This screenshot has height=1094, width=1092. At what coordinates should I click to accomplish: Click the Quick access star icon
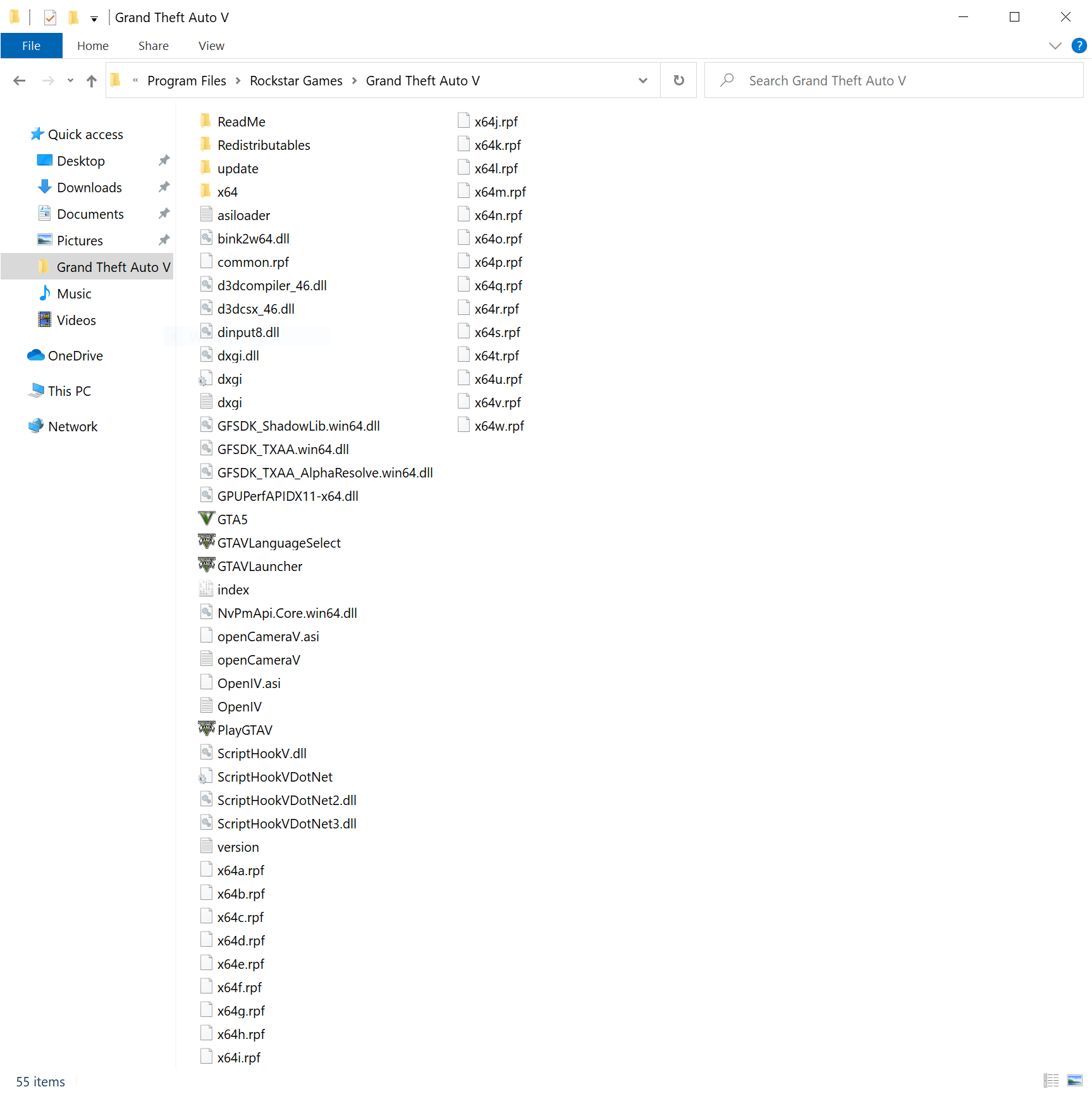[x=37, y=134]
